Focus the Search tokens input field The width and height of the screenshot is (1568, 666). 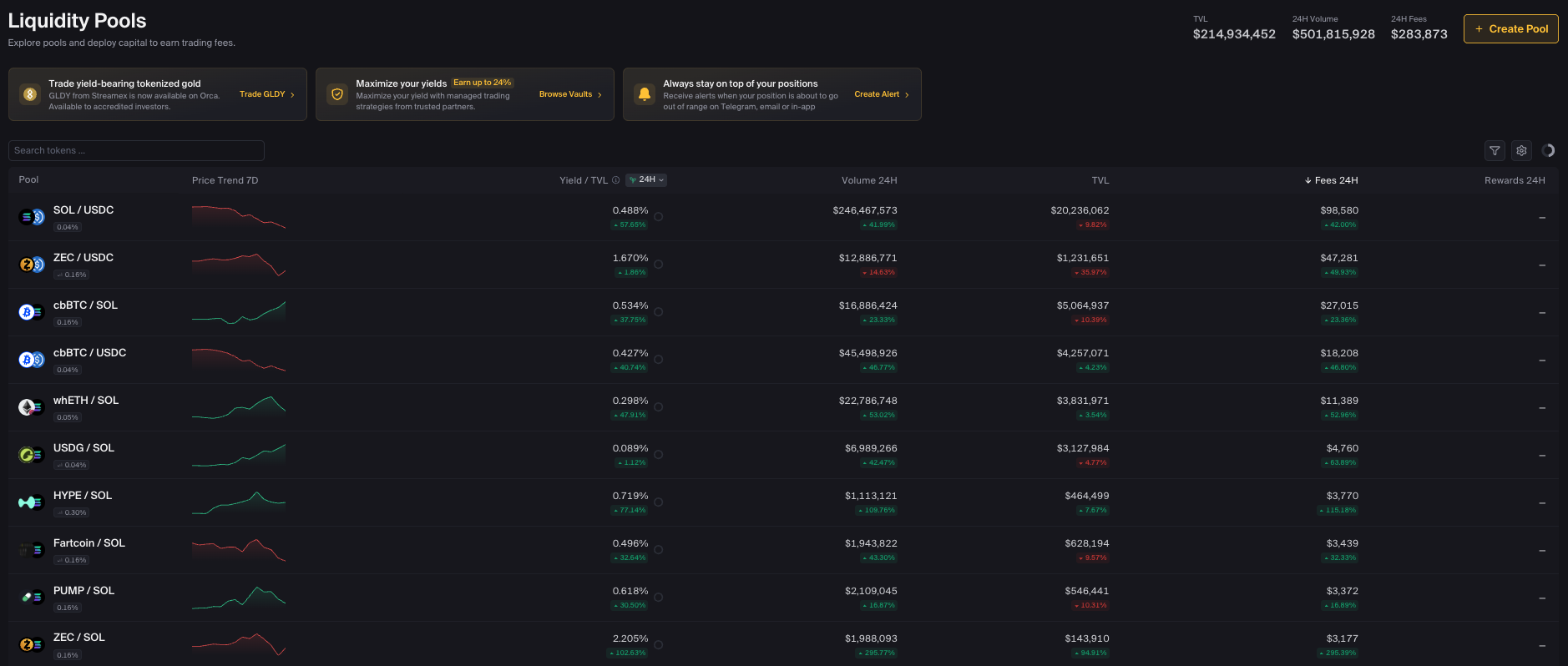coord(136,150)
